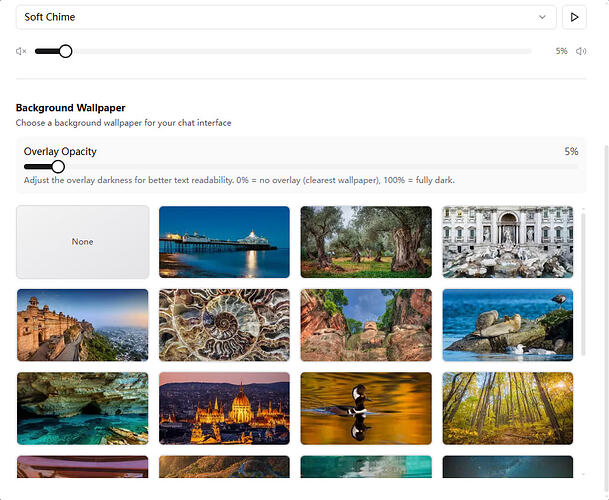Viewport: 609px width, 500px height.
Task: Click the muted speaker icon
Action: (x=22, y=51)
